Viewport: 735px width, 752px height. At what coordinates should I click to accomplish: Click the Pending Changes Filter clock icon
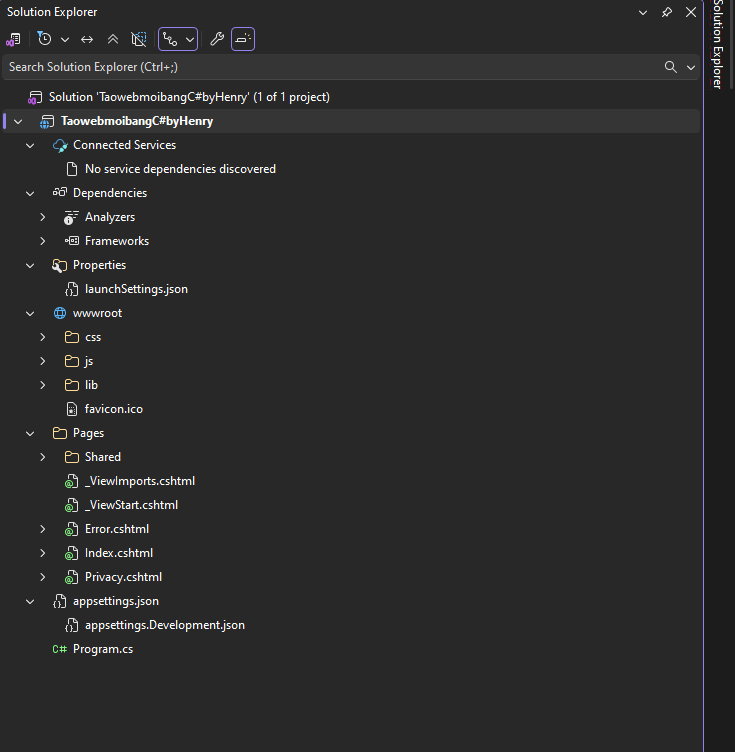coord(44,39)
